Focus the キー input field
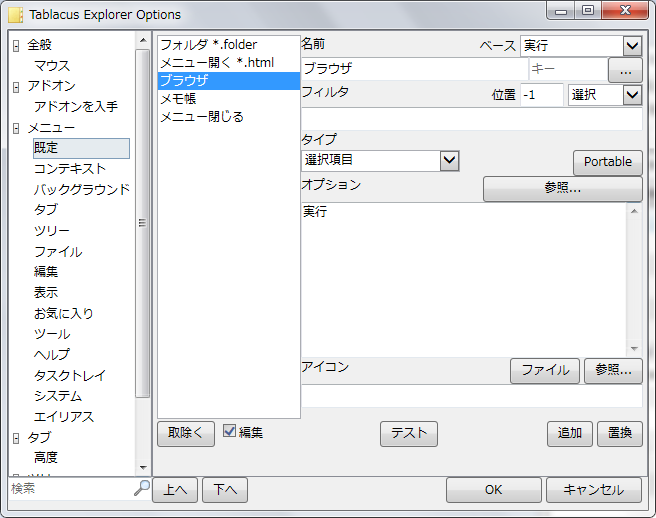The image size is (656, 518). point(568,69)
